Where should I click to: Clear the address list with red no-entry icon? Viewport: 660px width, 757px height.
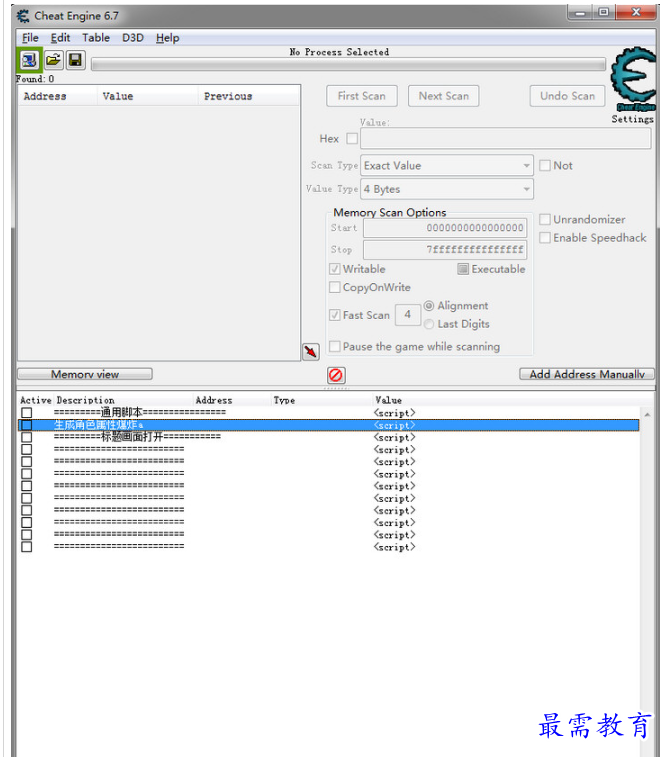coord(336,375)
